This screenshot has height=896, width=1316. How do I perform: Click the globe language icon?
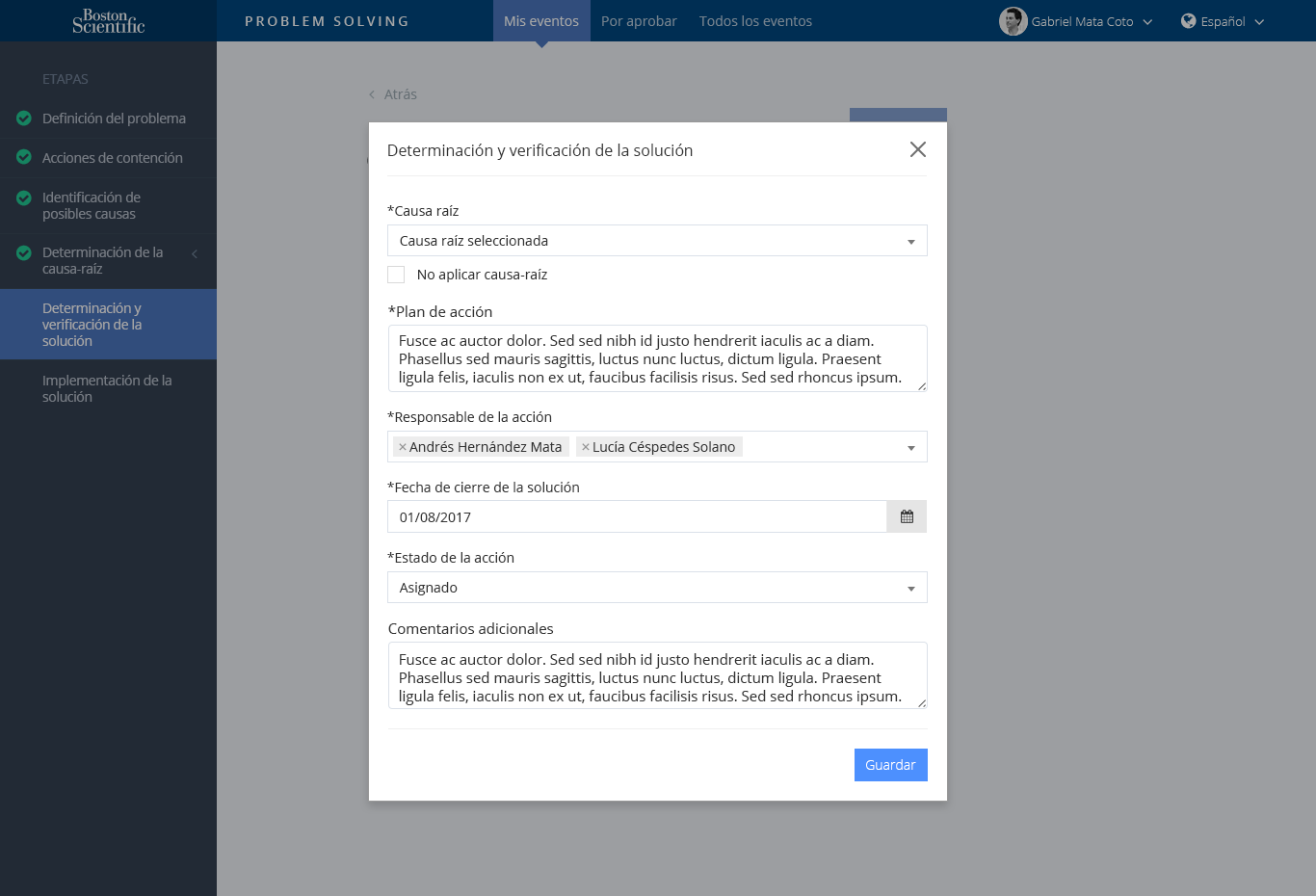tap(1188, 21)
